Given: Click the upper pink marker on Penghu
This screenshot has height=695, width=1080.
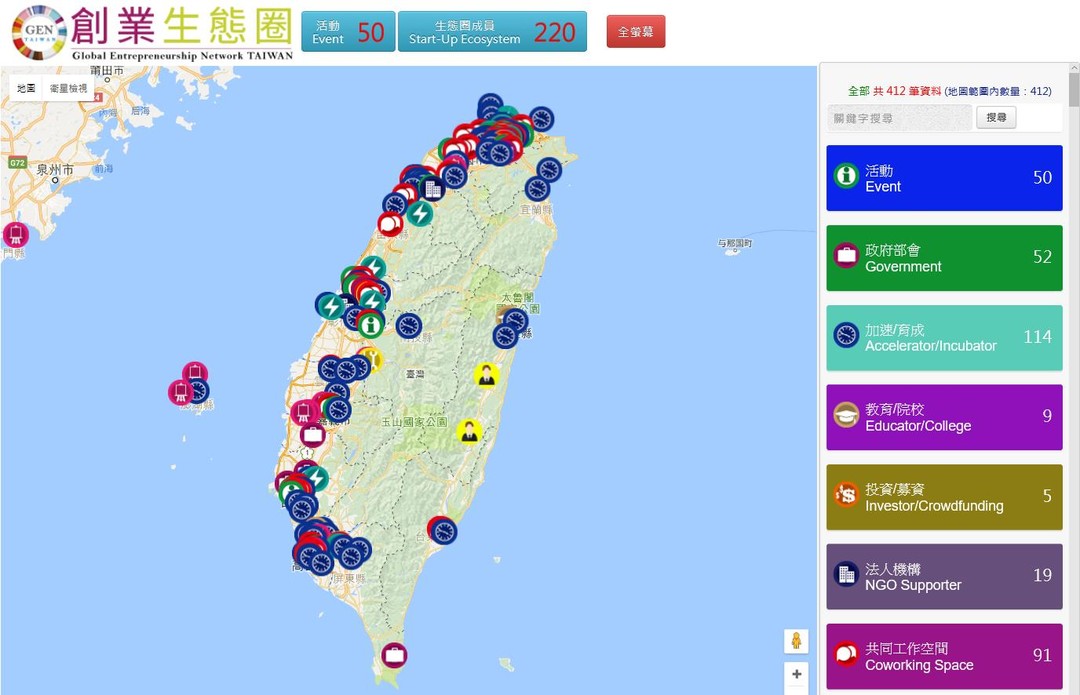Looking at the screenshot, I should tap(195, 373).
